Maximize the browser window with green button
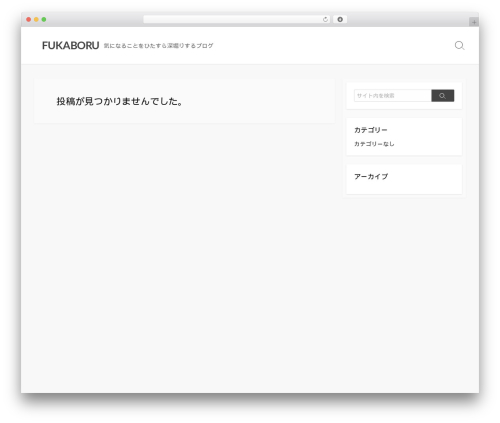 pyautogui.click(x=44, y=19)
